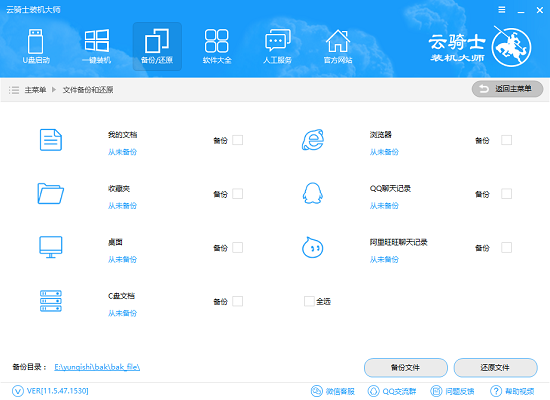Click the C盘文档 disk icon
This screenshot has height=400, width=550.
51,301
